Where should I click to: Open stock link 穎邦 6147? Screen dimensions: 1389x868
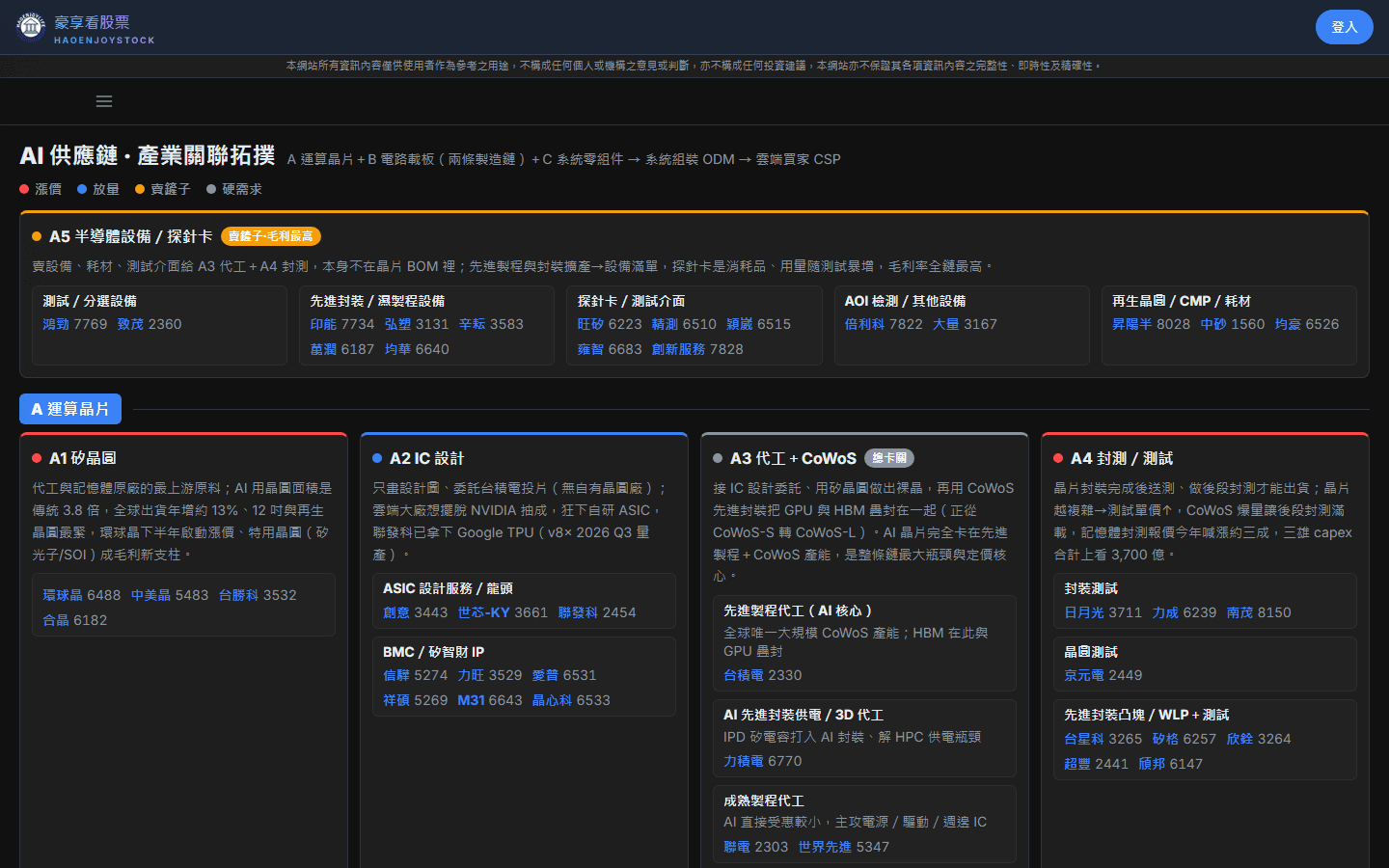1171,764
